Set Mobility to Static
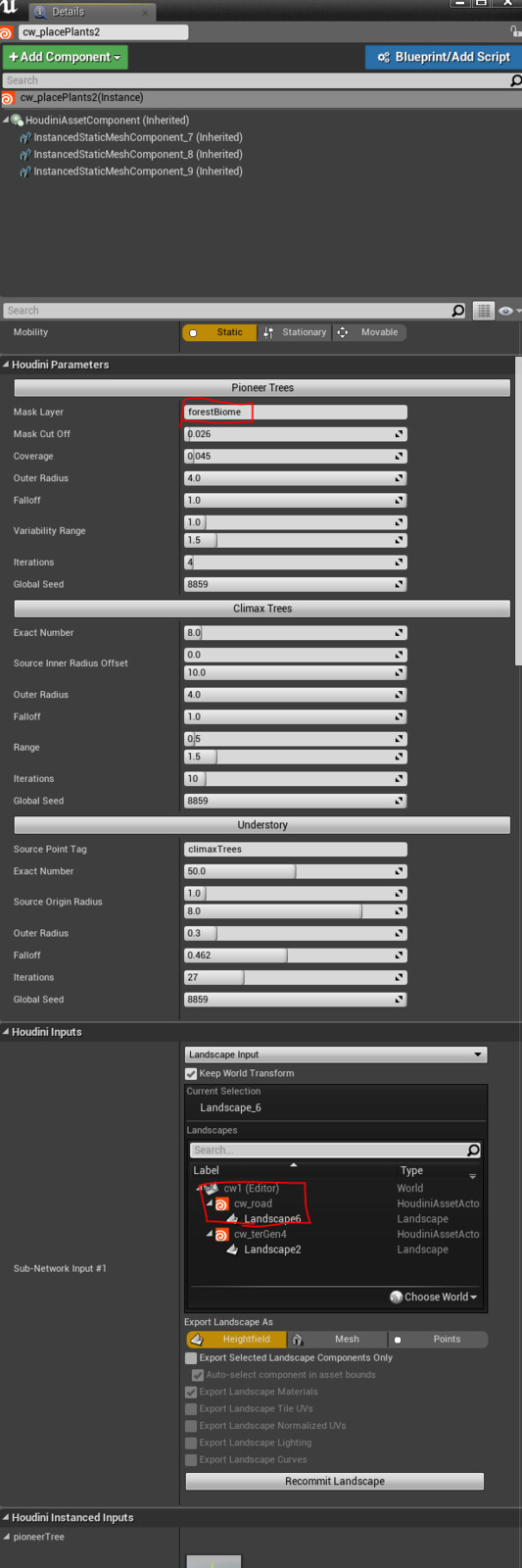This screenshot has width=522, height=1568. click(219, 333)
